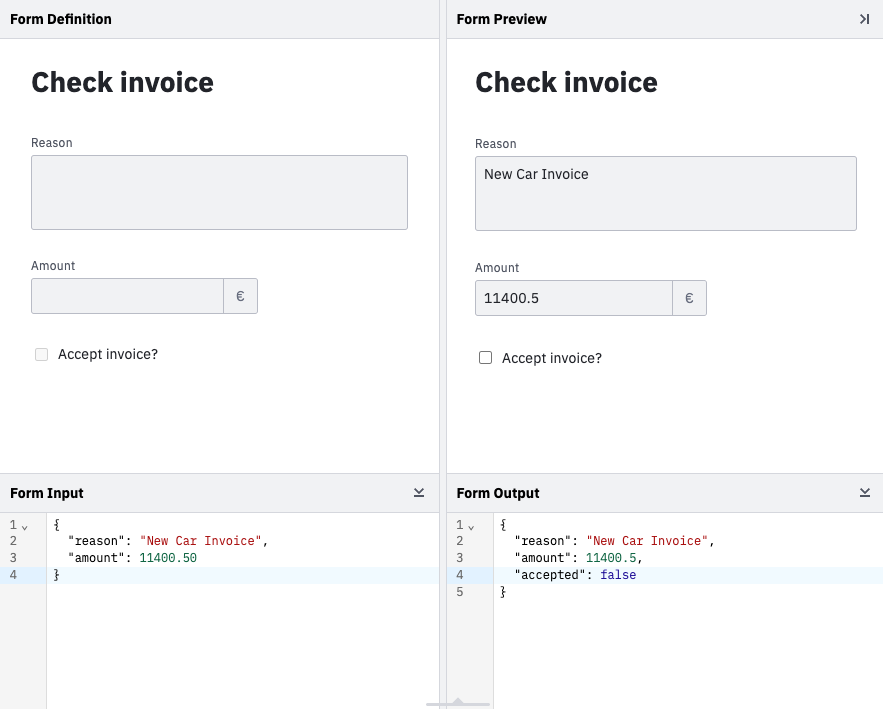Click the Form Definition panel header
Viewport: 883px width, 709px height.
click(219, 19)
